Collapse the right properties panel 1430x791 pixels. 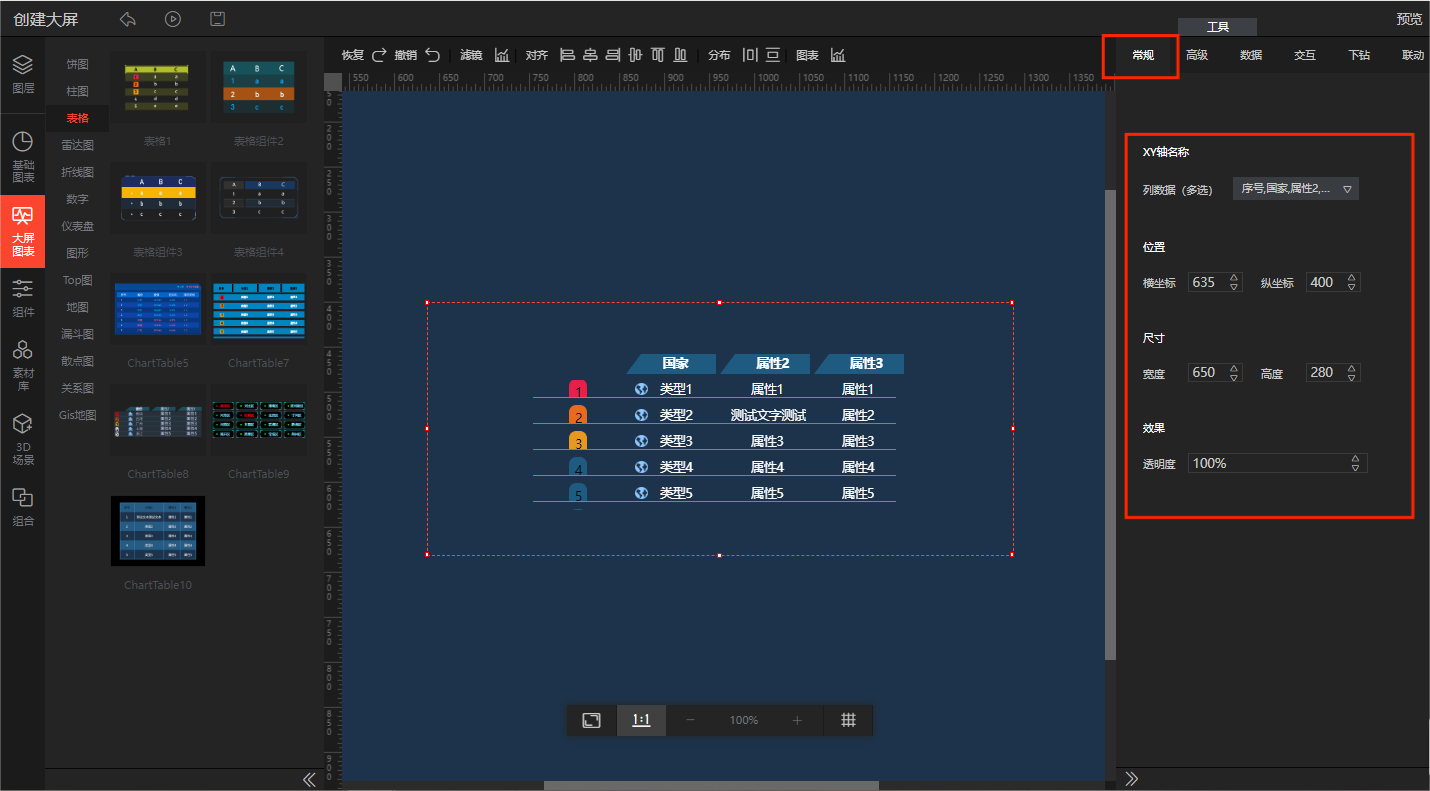pyautogui.click(x=1132, y=779)
